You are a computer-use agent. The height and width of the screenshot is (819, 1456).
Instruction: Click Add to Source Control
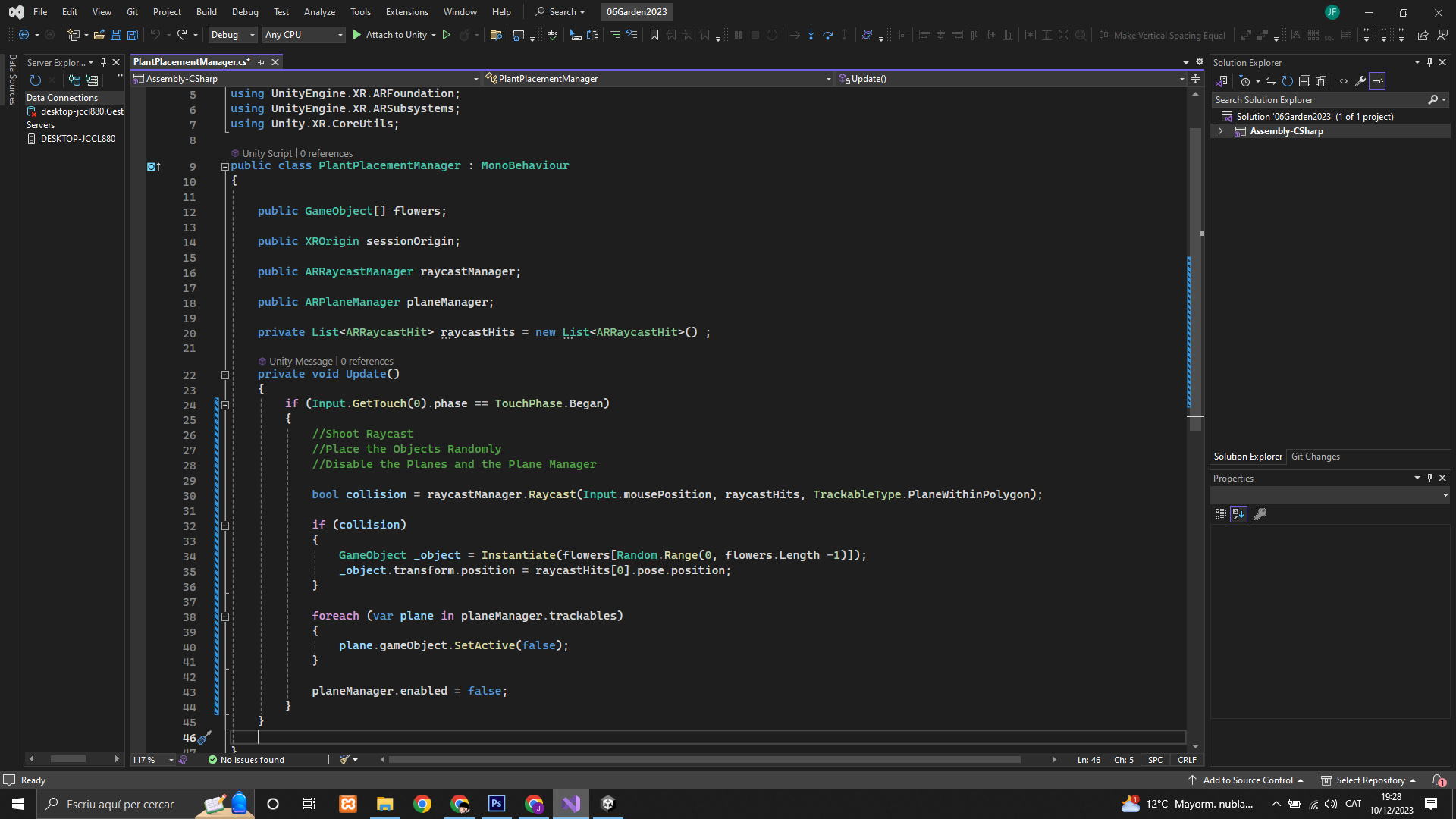[x=1247, y=780]
